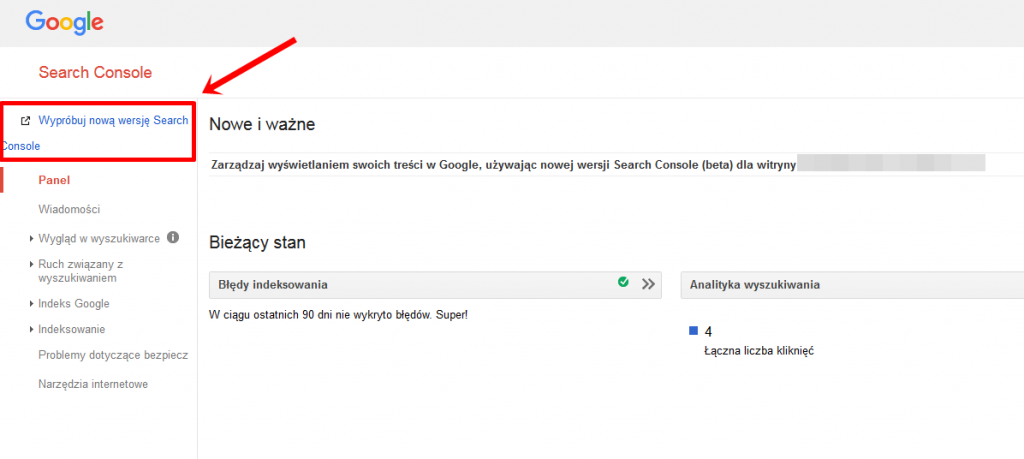Open Indeks Google in sidebar
The height and width of the screenshot is (459, 1024).
(74, 304)
